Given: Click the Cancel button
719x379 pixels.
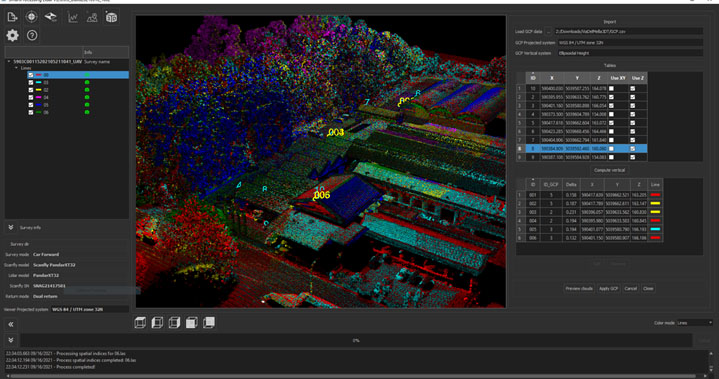Looking at the screenshot, I should tap(631, 288).
